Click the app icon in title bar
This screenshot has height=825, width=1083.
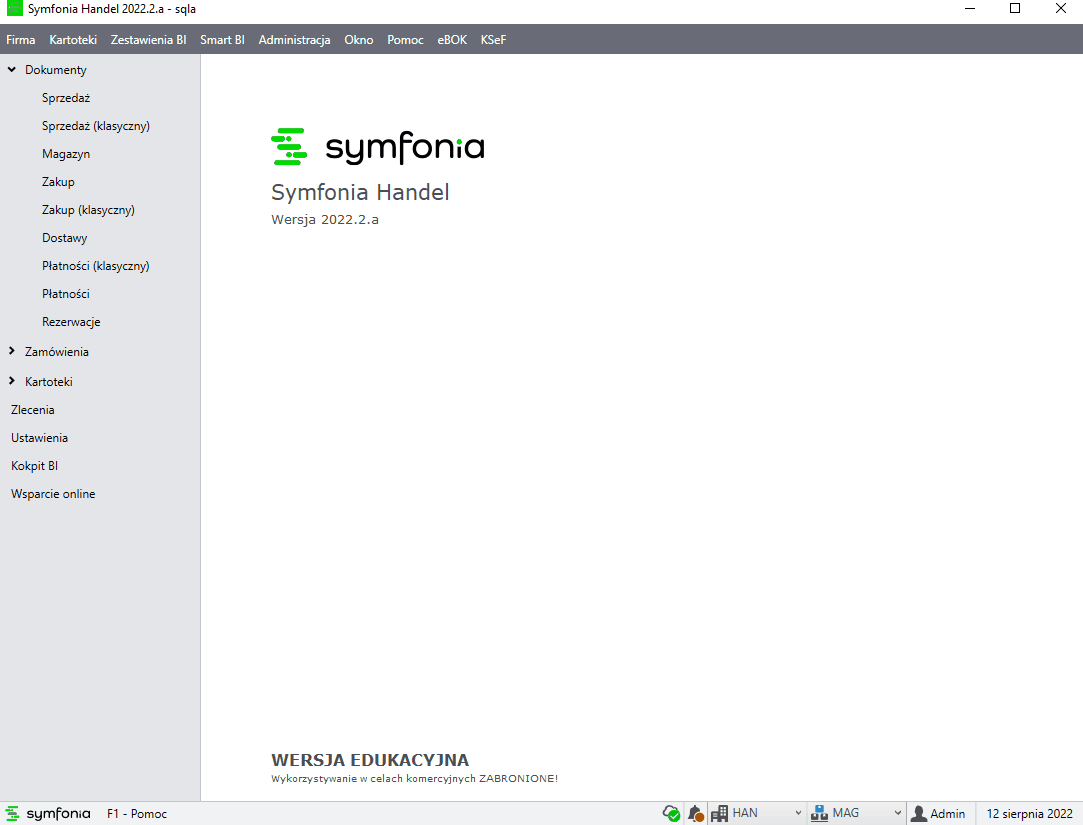(x=14, y=9)
